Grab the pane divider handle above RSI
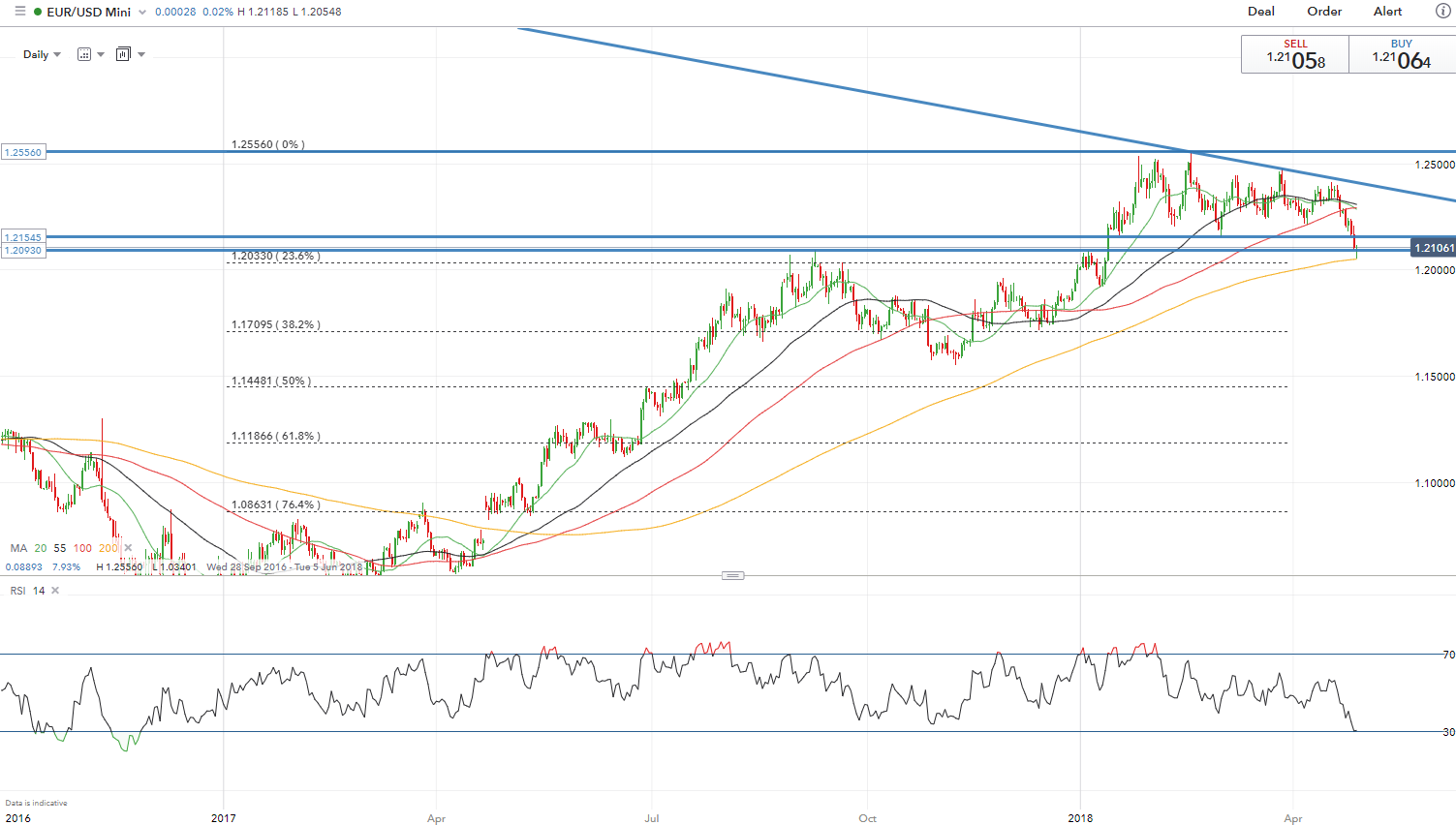 733,575
